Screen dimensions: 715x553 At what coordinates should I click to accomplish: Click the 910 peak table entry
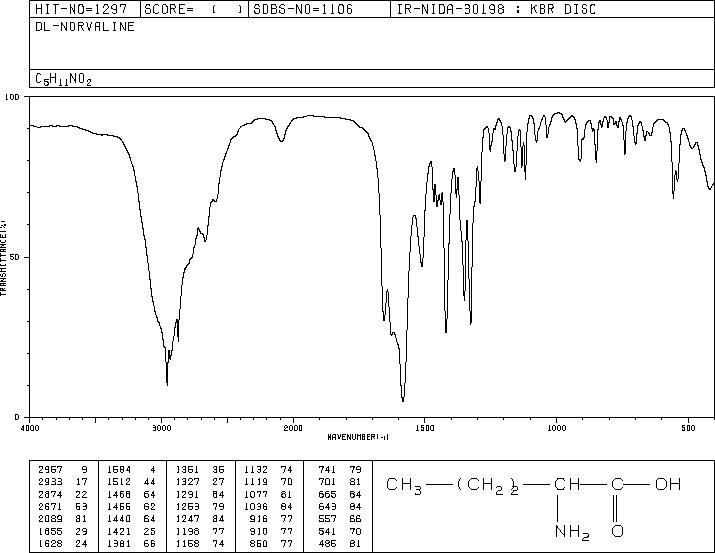click(259, 531)
